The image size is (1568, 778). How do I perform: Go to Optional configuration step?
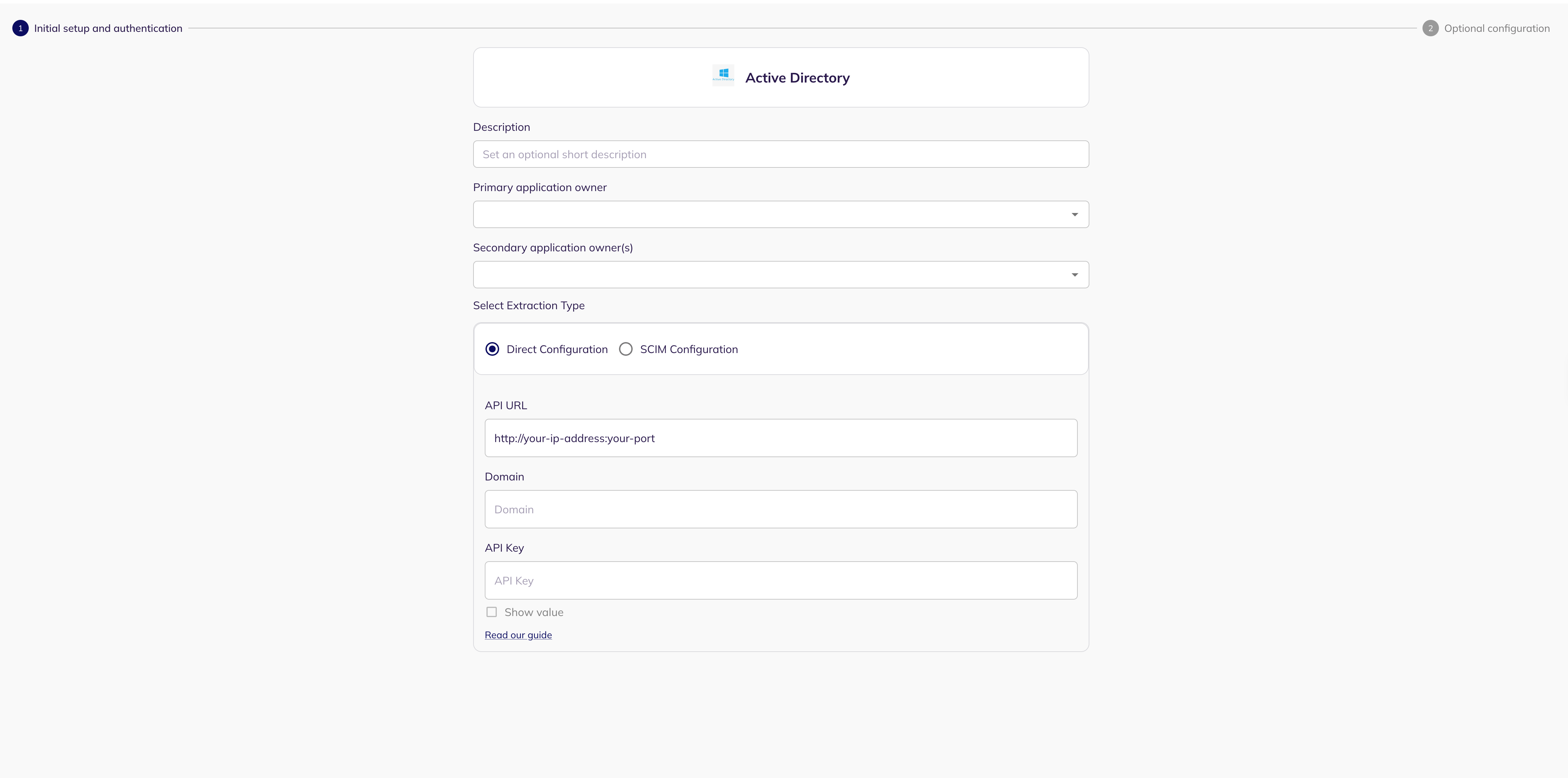(x=1496, y=28)
